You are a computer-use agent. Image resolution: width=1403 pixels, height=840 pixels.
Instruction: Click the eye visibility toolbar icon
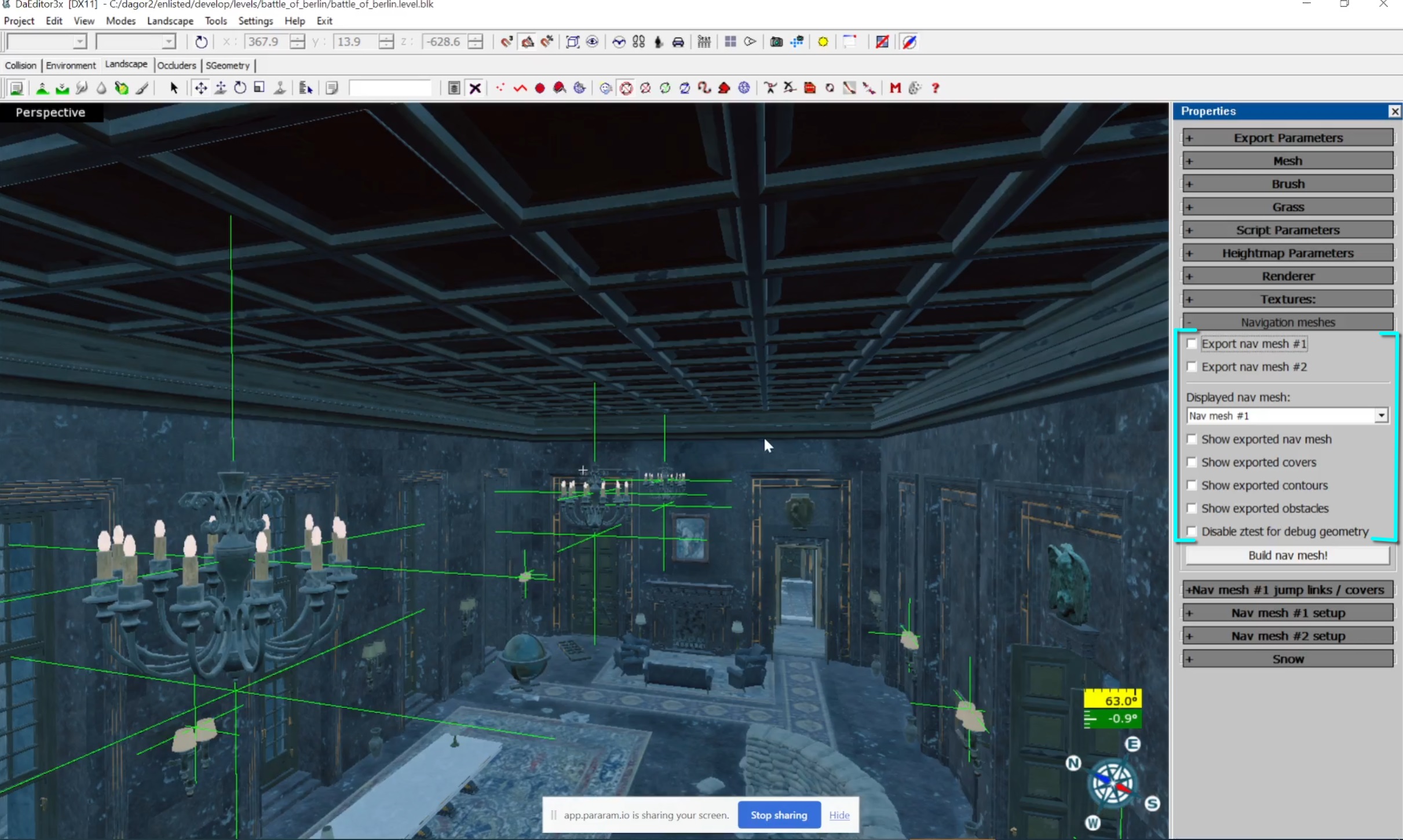[592, 42]
